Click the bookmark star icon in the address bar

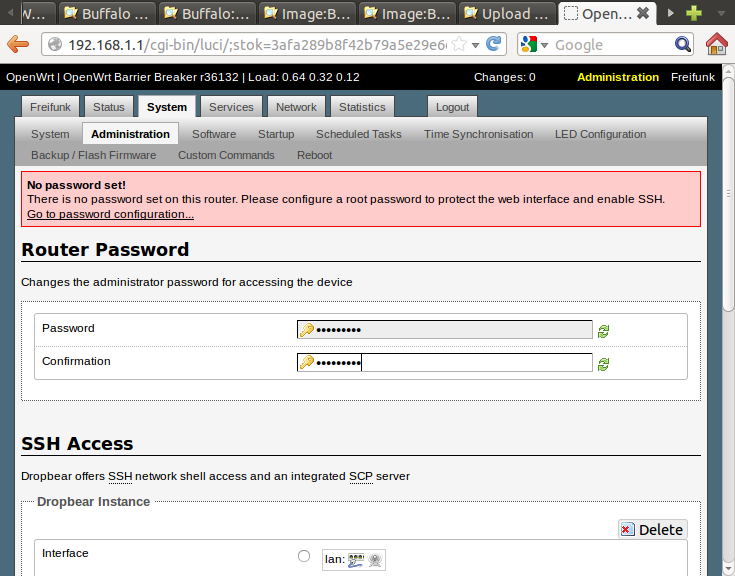pyautogui.click(x=459, y=45)
